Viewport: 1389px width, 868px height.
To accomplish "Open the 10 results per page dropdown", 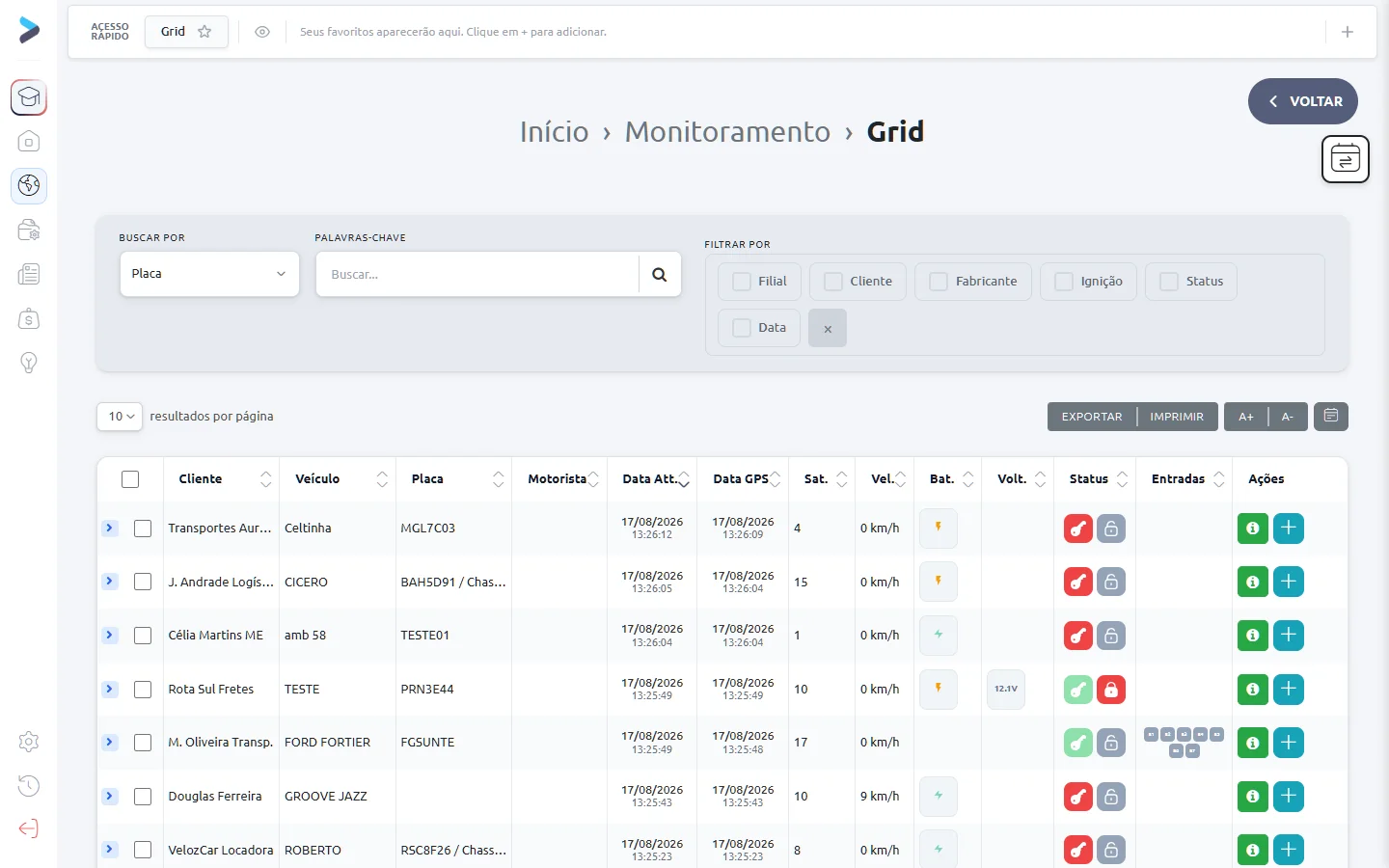I will [x=120, y=417].
